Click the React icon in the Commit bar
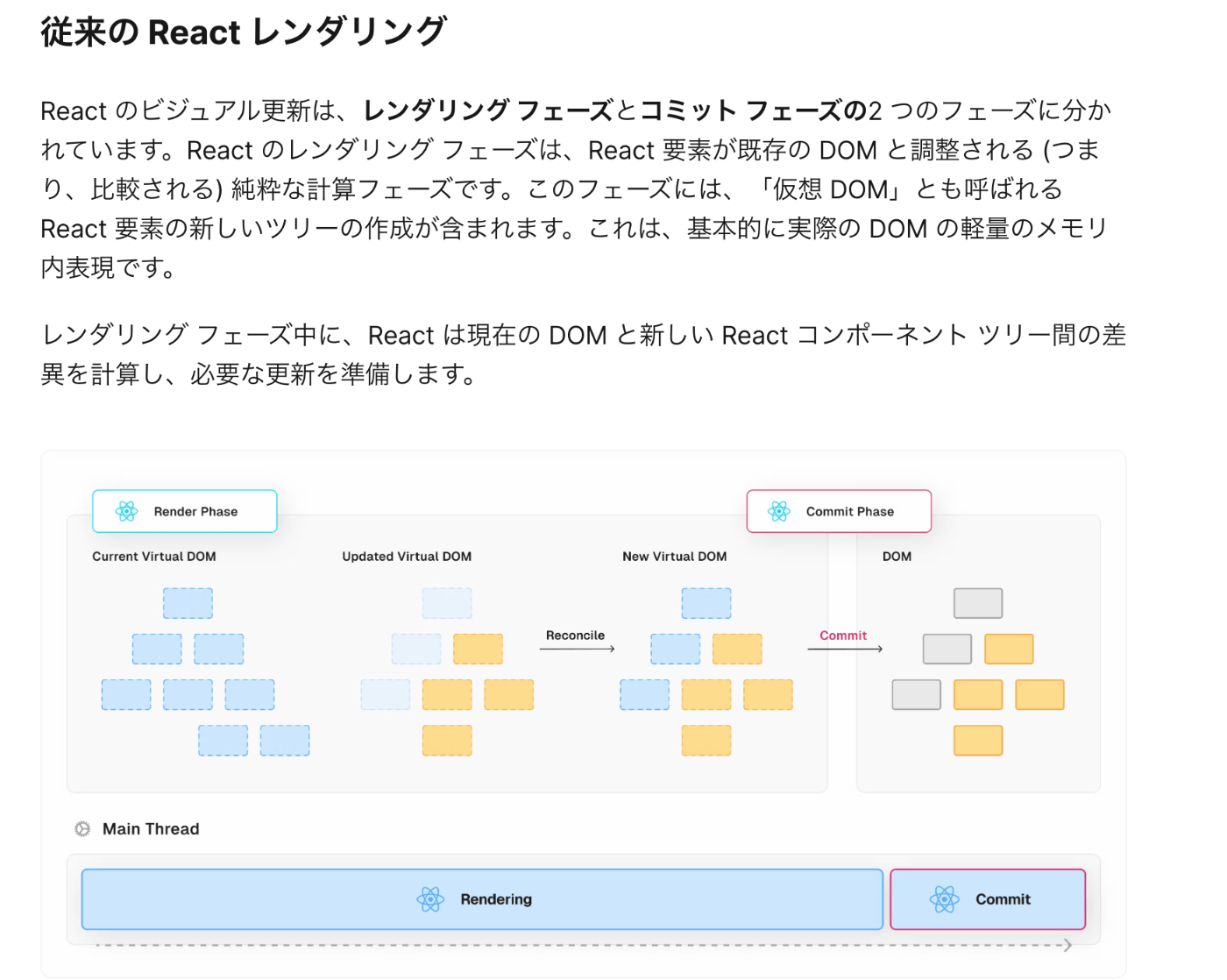 tap(944, 899)
